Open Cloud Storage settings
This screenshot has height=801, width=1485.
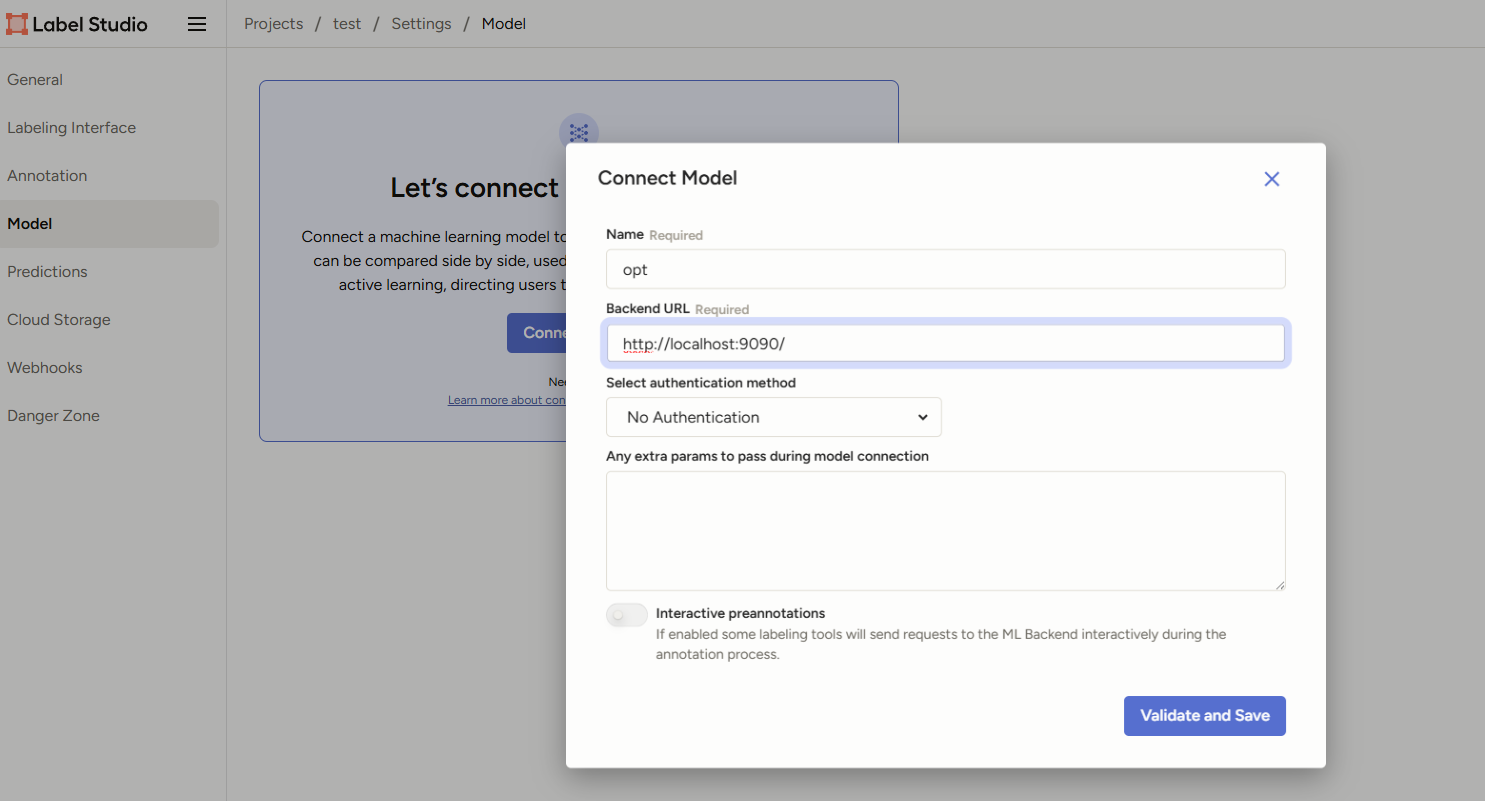click(59, 320)
